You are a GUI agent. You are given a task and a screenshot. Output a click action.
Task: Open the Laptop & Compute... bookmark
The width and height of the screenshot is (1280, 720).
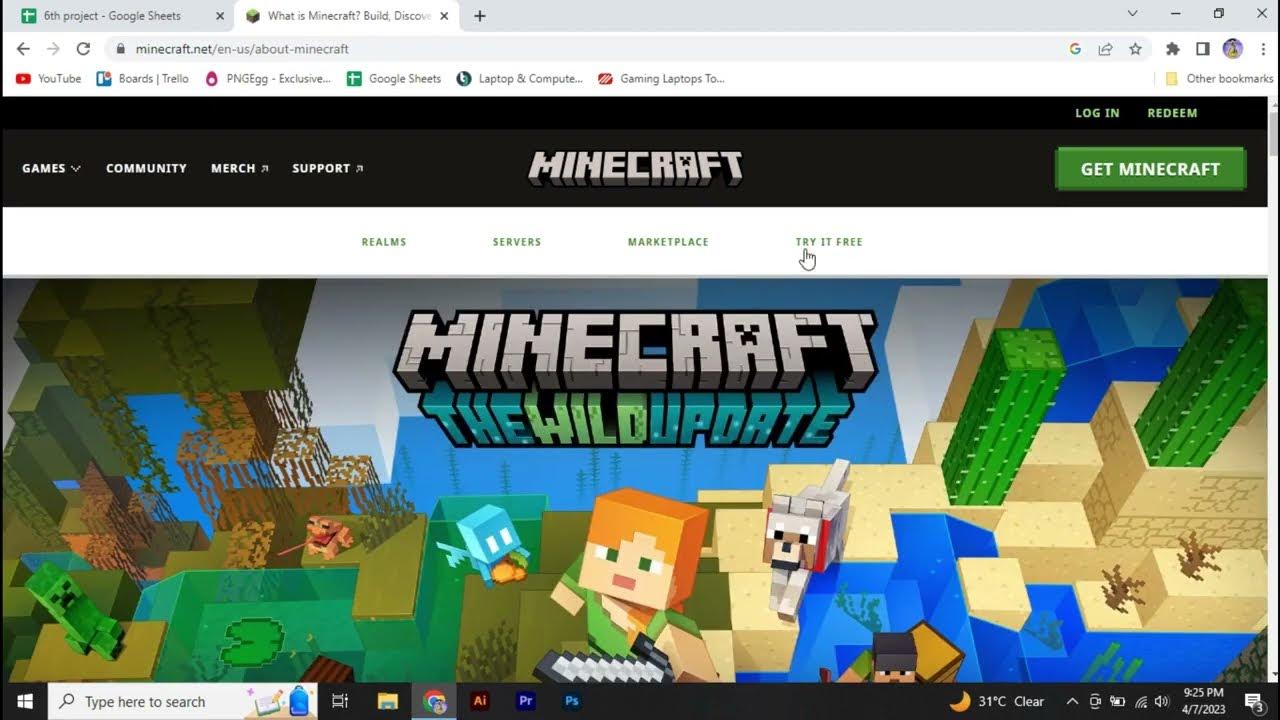[519, 78]
